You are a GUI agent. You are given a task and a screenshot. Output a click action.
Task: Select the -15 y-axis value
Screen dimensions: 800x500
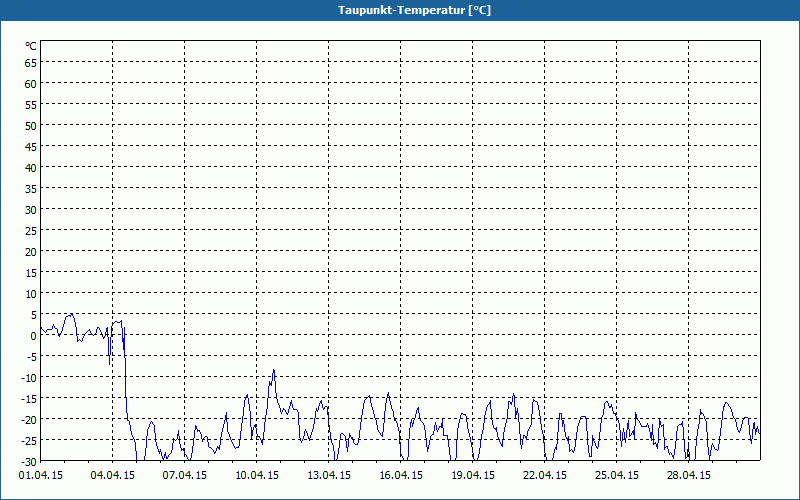coord(30,398)
